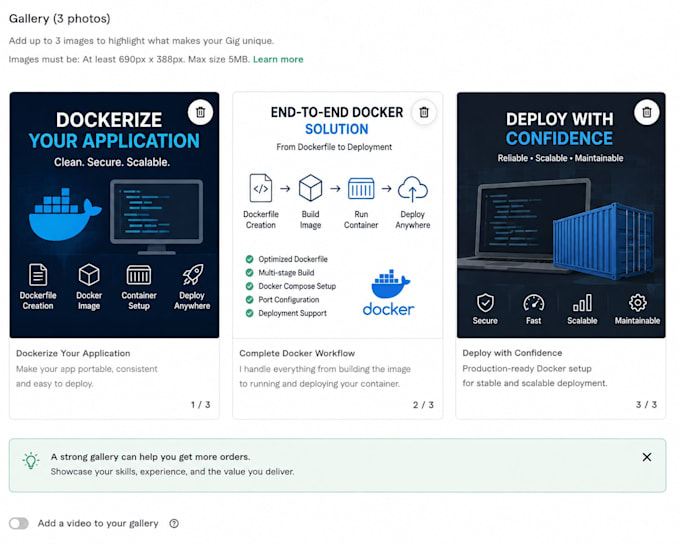Image resolution: width=680 pixels, height=544 pixels.
Task: Open the Learn more link
Action: pos(278,59)
